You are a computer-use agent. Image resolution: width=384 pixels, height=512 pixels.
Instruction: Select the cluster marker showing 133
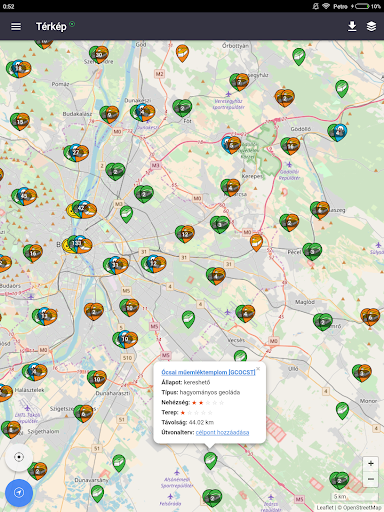(77, 244)
